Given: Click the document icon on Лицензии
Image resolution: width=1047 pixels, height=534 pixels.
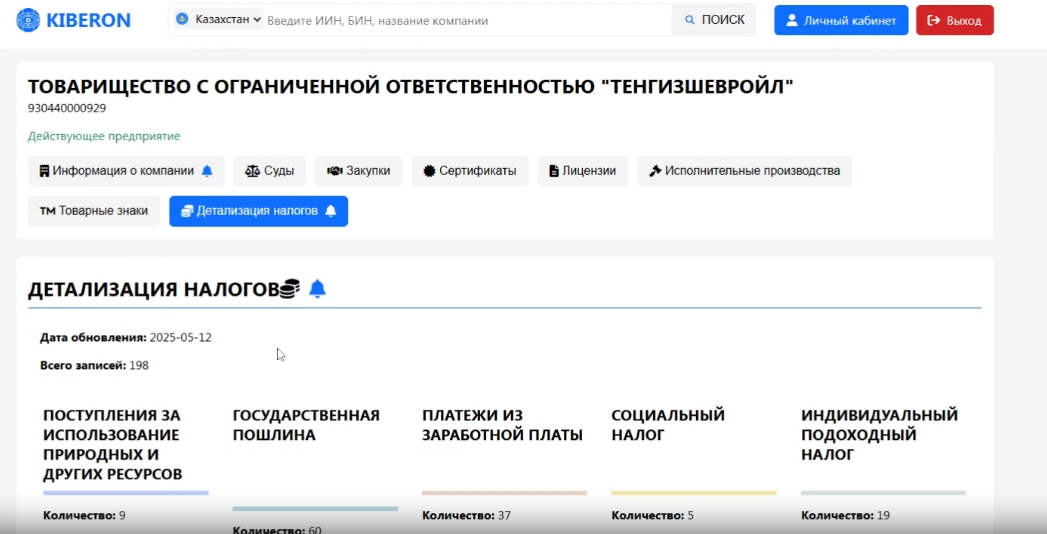Looking at the screenshot, I should point(554,171).
